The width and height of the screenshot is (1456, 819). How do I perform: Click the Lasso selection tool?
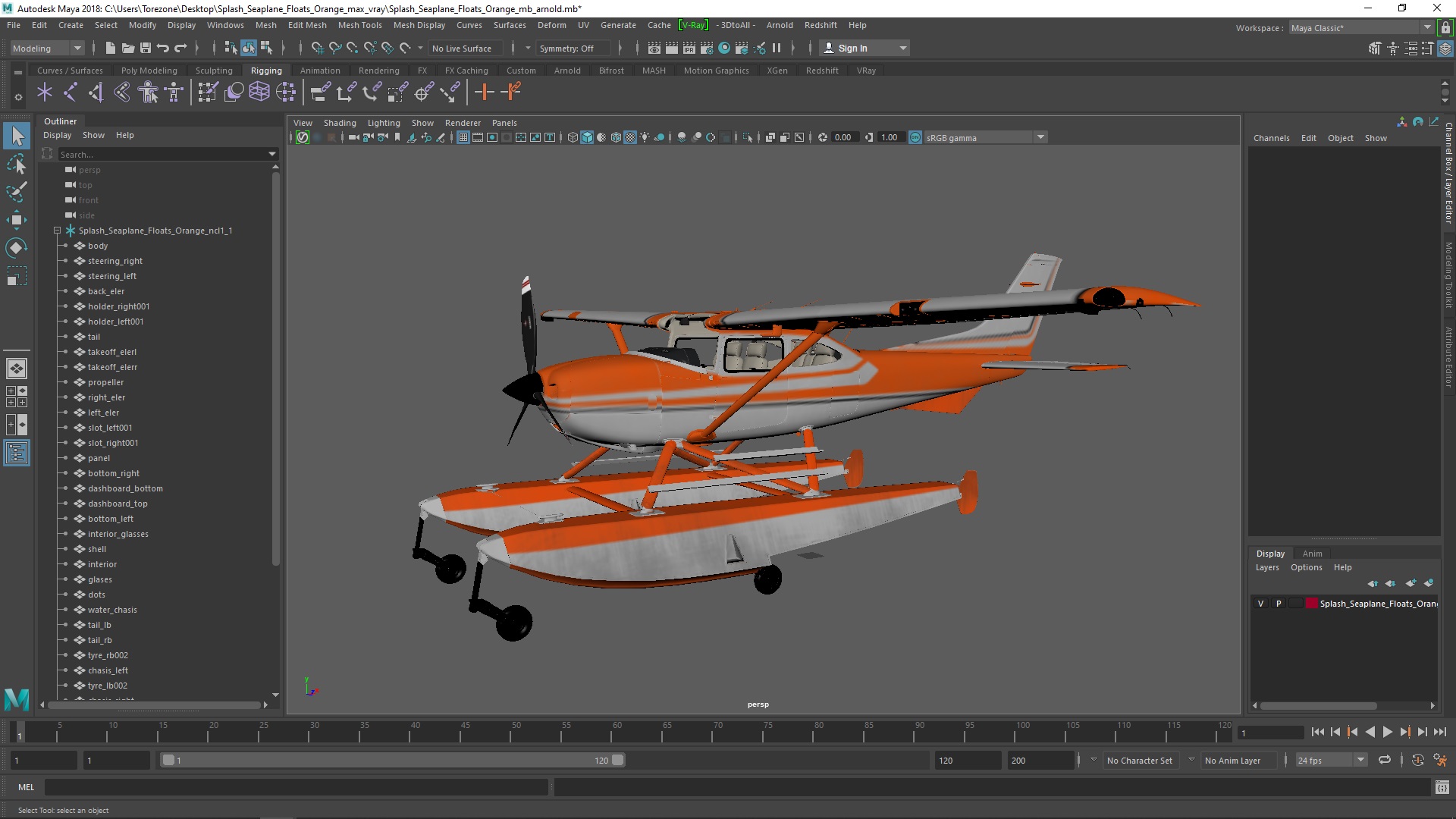[x=17, y=163]
